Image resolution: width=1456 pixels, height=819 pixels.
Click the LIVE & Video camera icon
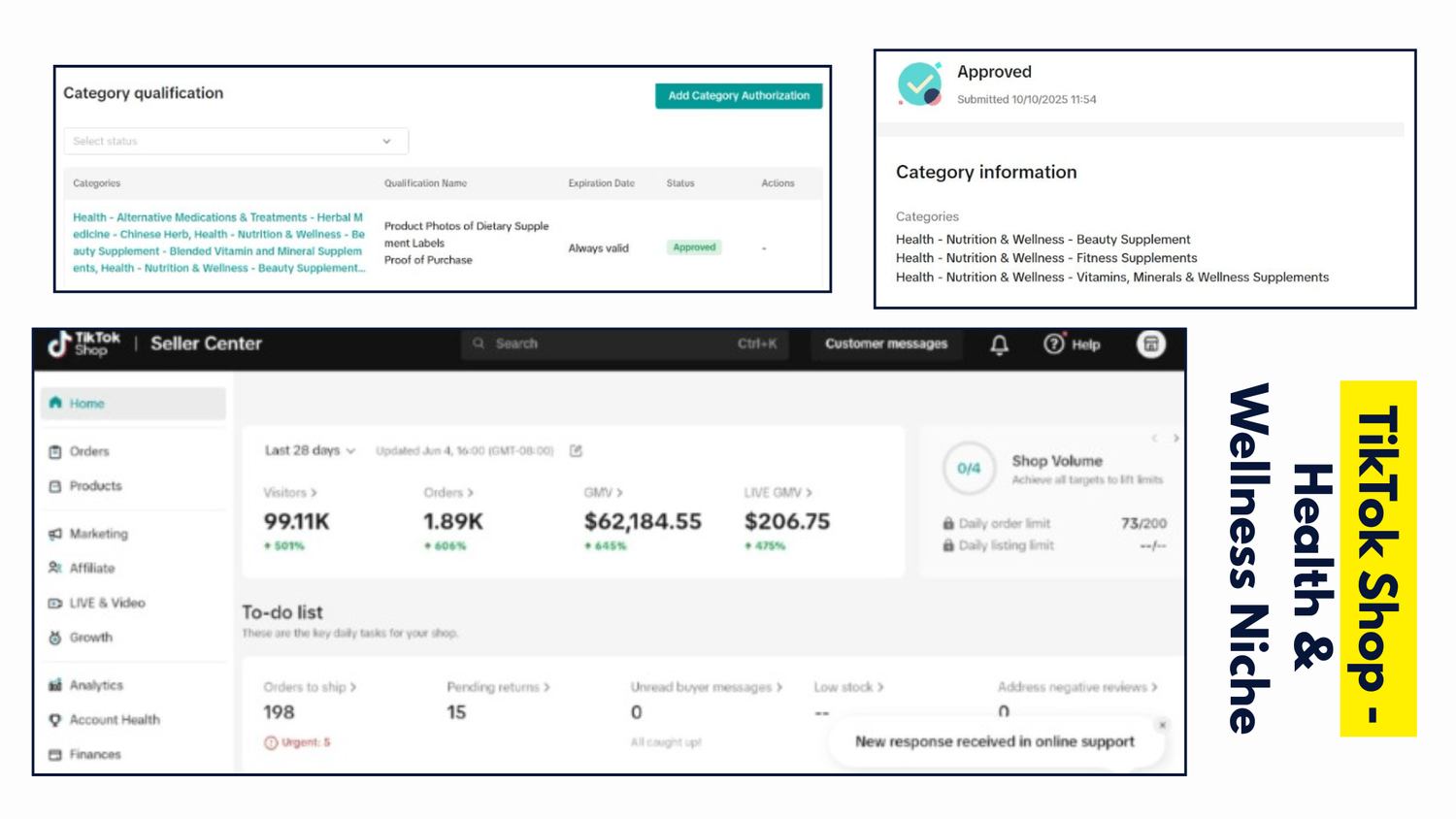click(x=55, y=603)
